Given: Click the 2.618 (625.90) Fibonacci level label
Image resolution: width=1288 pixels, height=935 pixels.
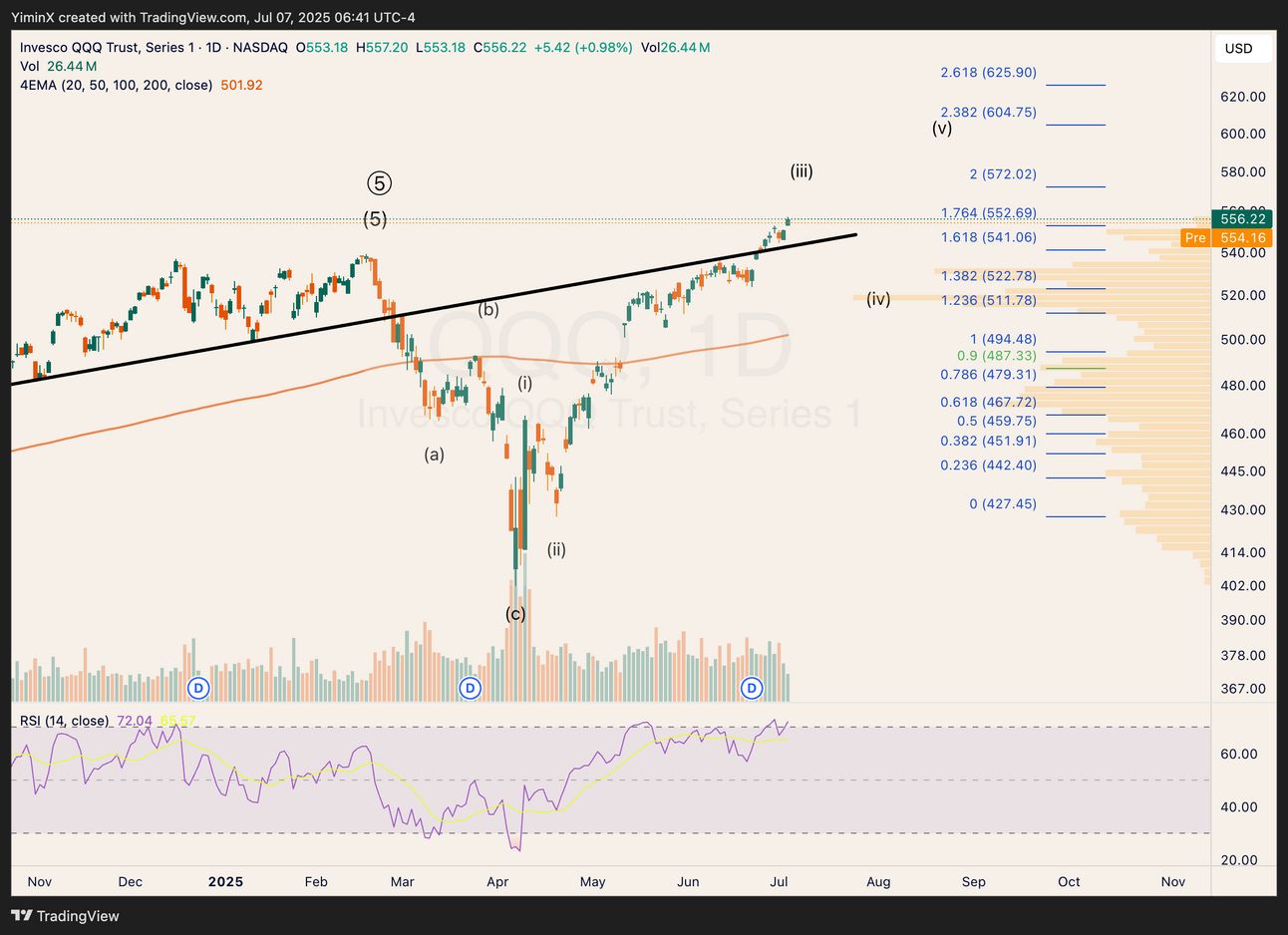Looking at the screenshot, I should [988, 73].
